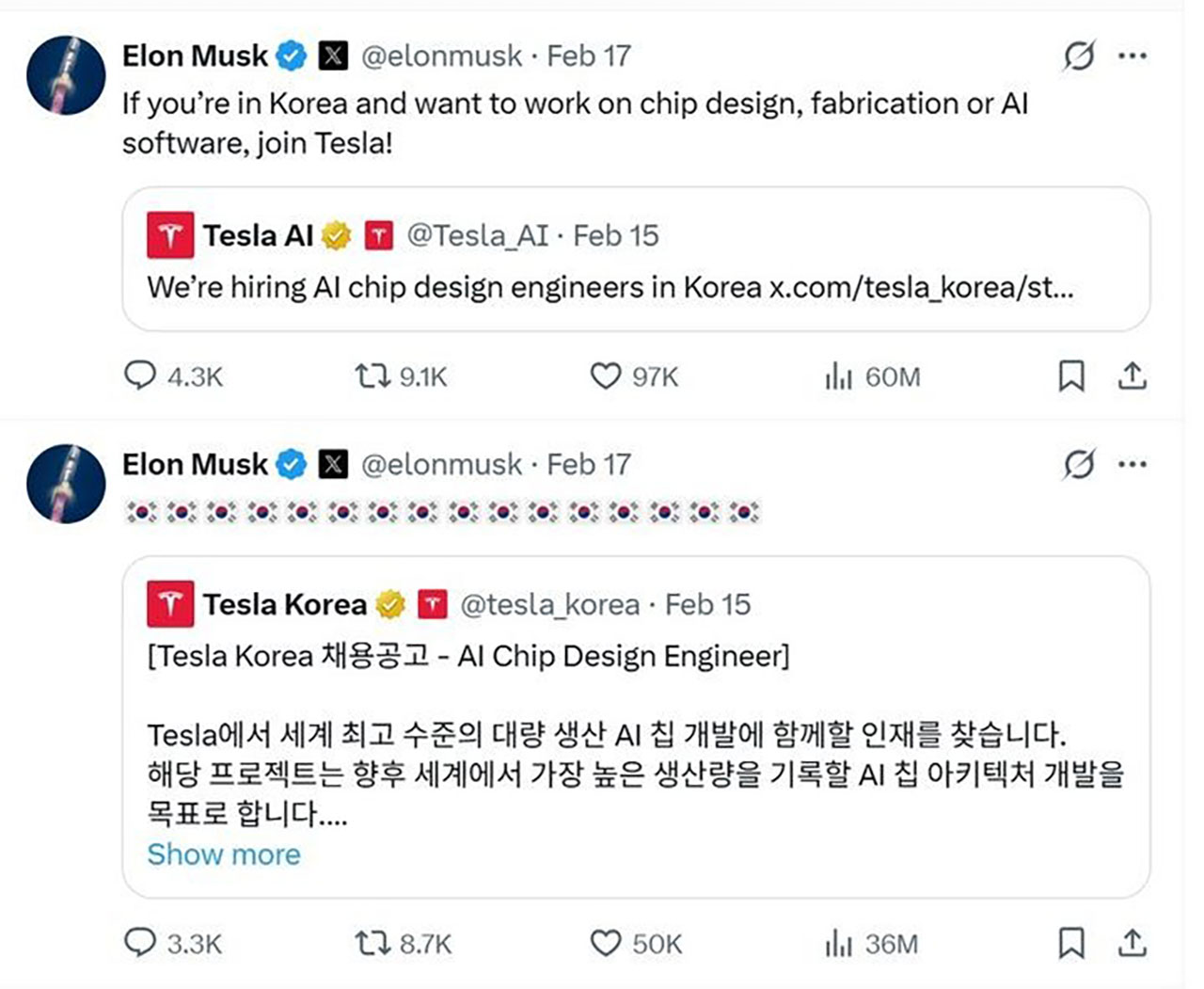Reply to Elon Musk's chip design tweet
Image resolution: width=1204 pixels, height=989 pixels.
(141, 376)
